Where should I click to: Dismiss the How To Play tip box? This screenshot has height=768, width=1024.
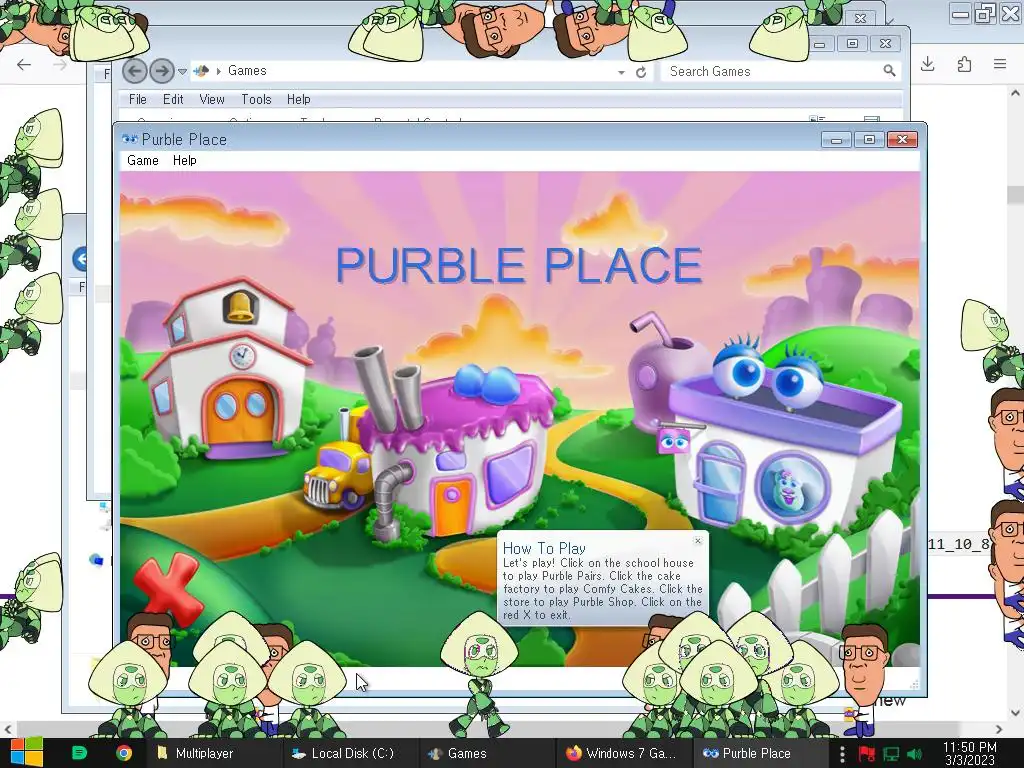coord(697,541)
